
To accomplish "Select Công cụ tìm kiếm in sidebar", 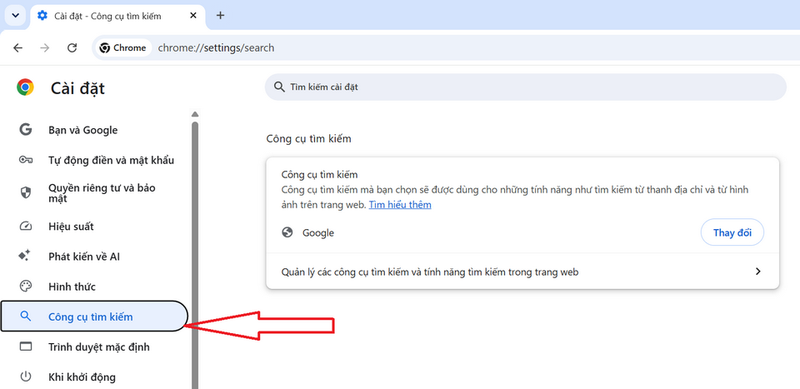I will pyautogui.click(x=94, y=317).
